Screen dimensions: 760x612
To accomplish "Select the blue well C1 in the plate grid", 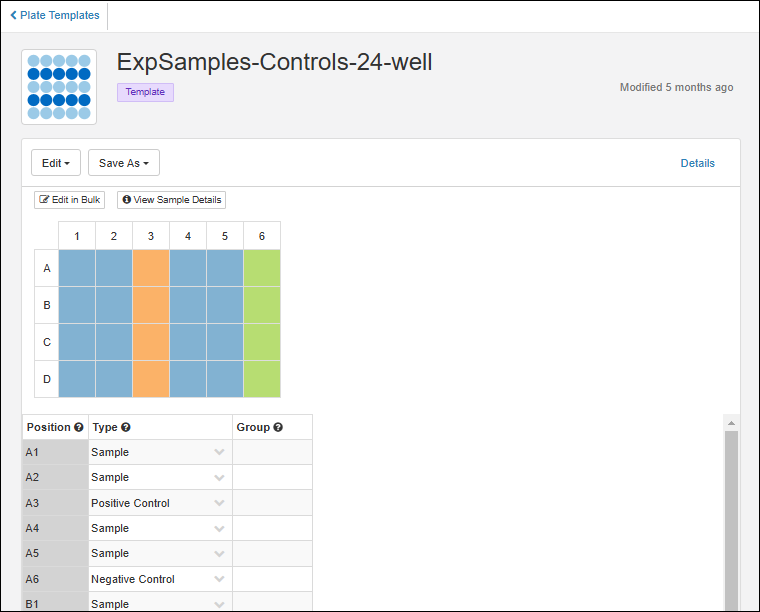I will pos(77,342).
